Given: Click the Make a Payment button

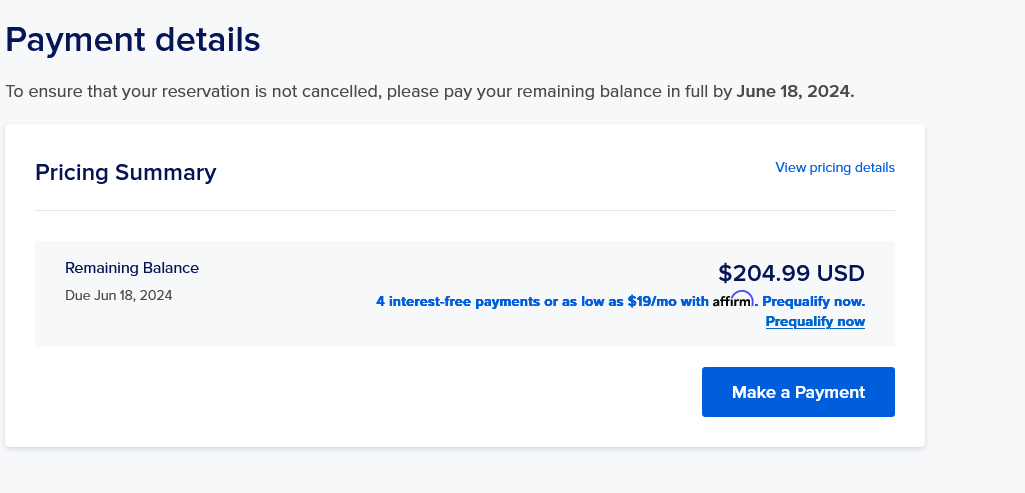Looking at the screenshot, I should 798,392.
